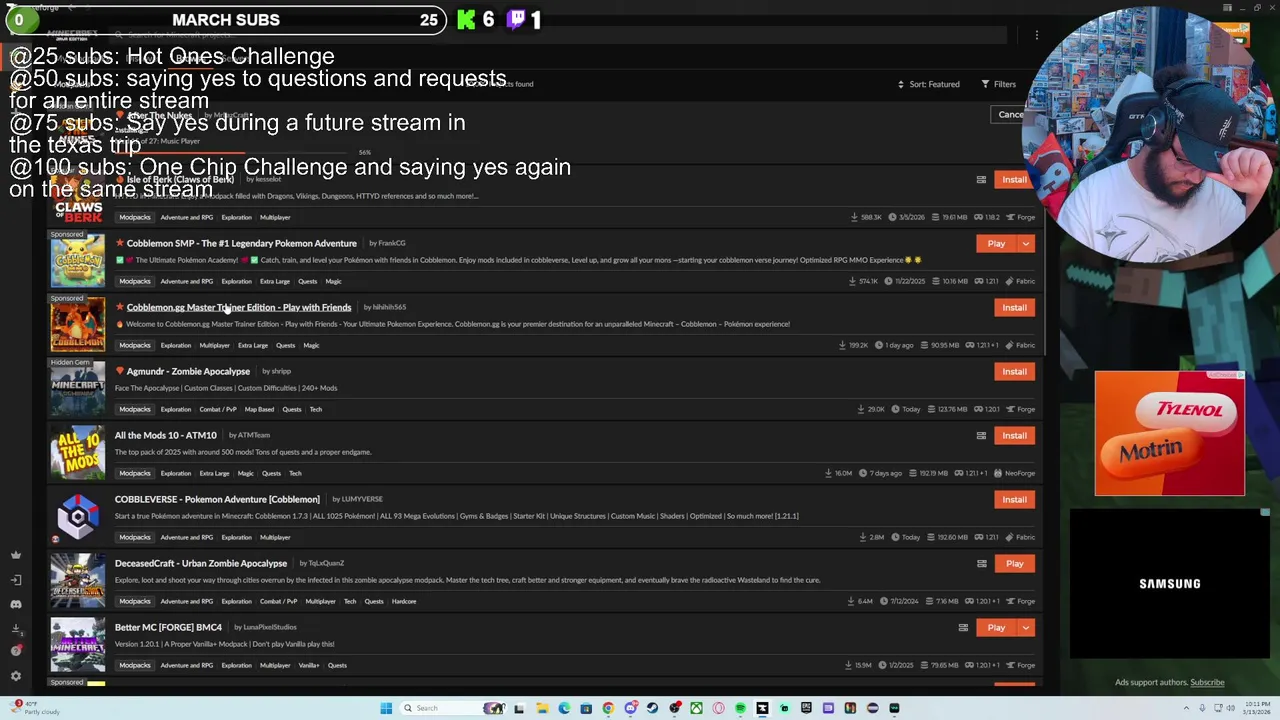1280x720 pixels.
Task: Click All the Mods 10 thumbnail
Action: pos(78,453)
